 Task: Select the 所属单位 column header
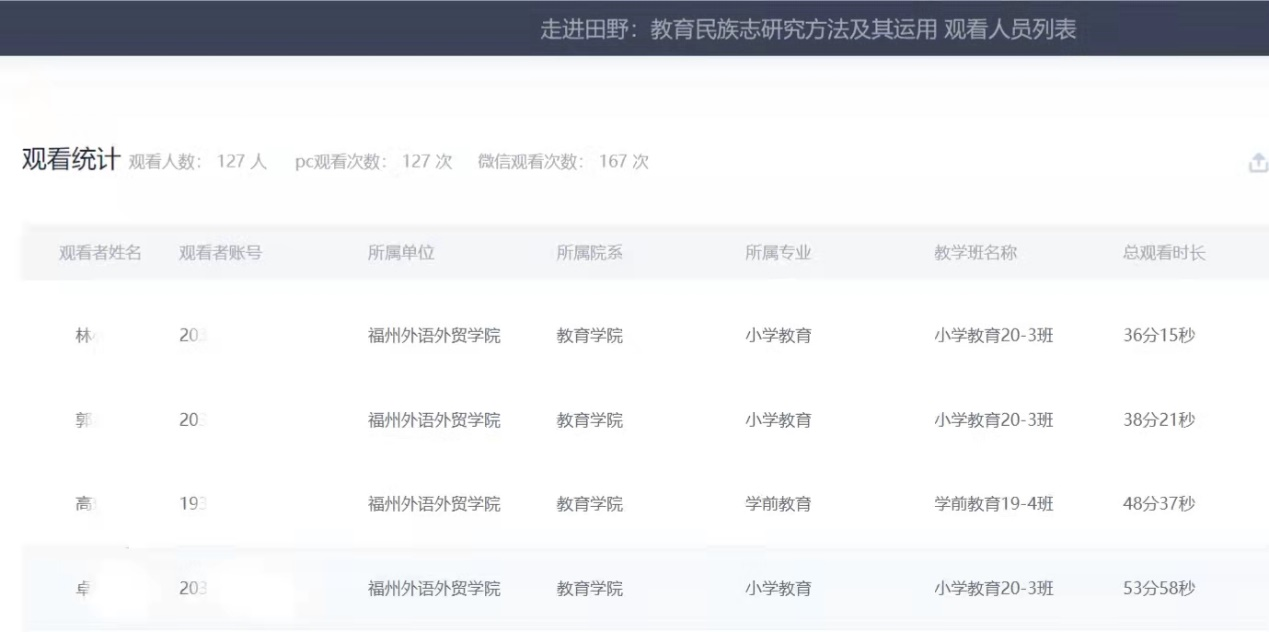click(401, 253)
